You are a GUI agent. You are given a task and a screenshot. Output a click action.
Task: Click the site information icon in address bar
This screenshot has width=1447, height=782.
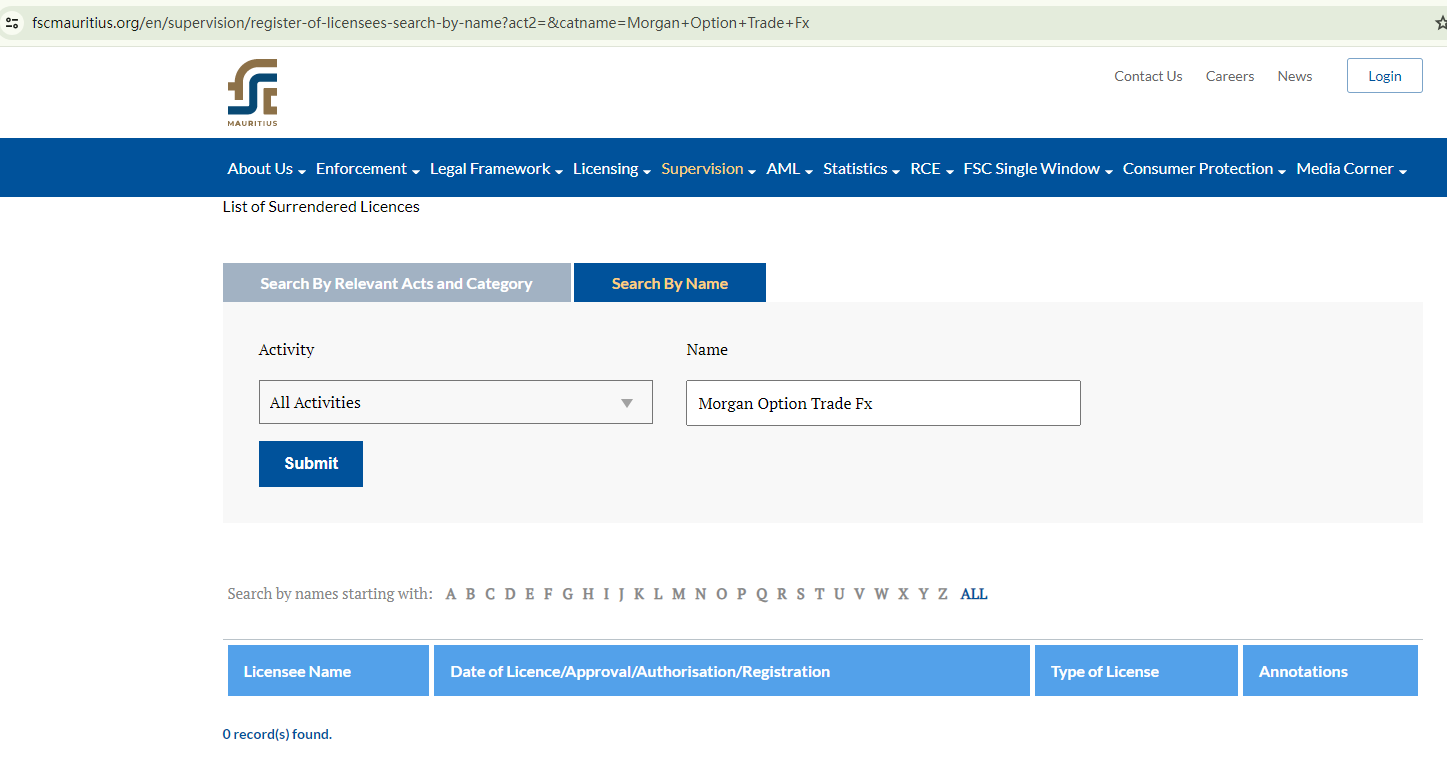coord(12,22)
